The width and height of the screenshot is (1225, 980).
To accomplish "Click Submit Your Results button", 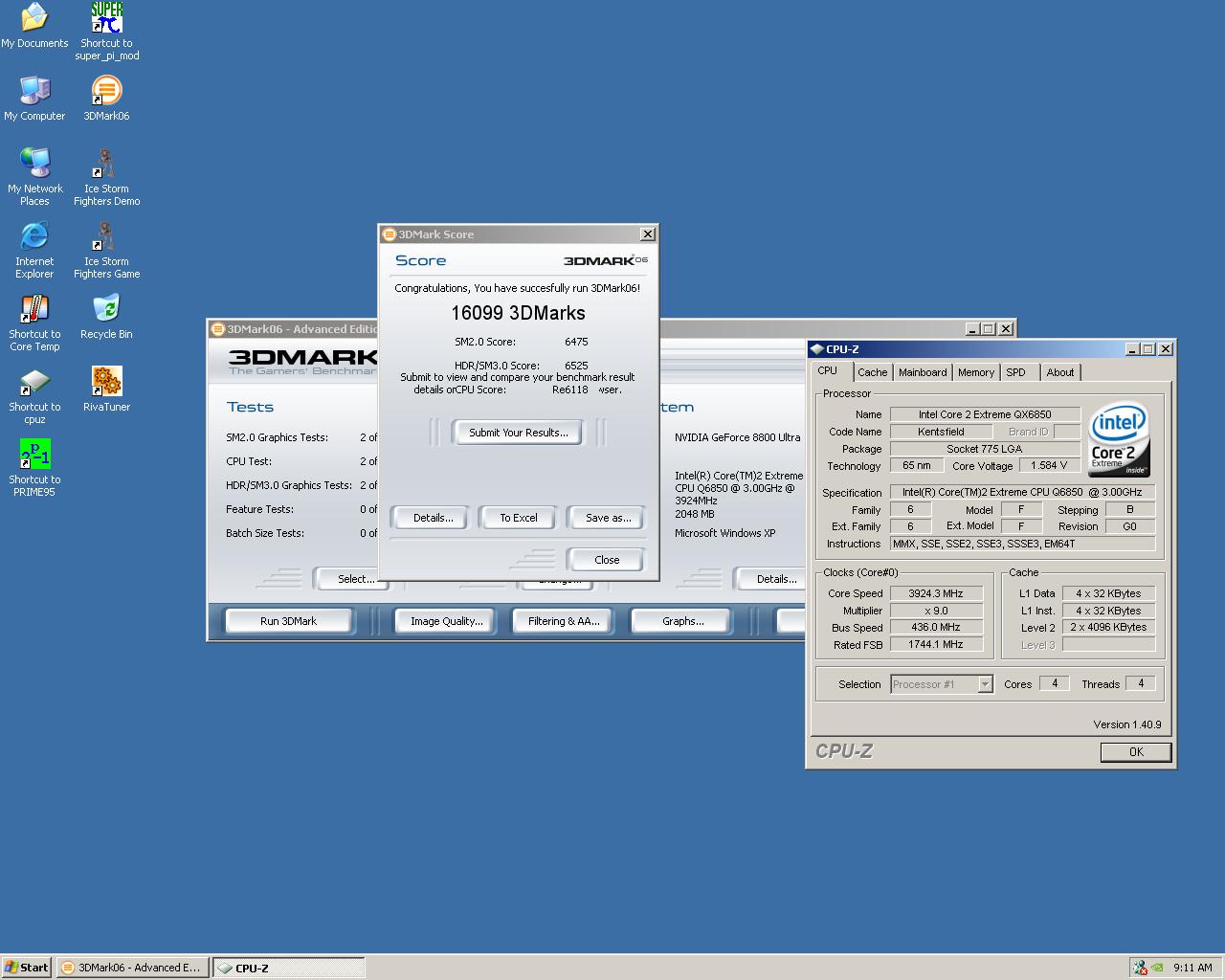I will [x=518, y=433].
